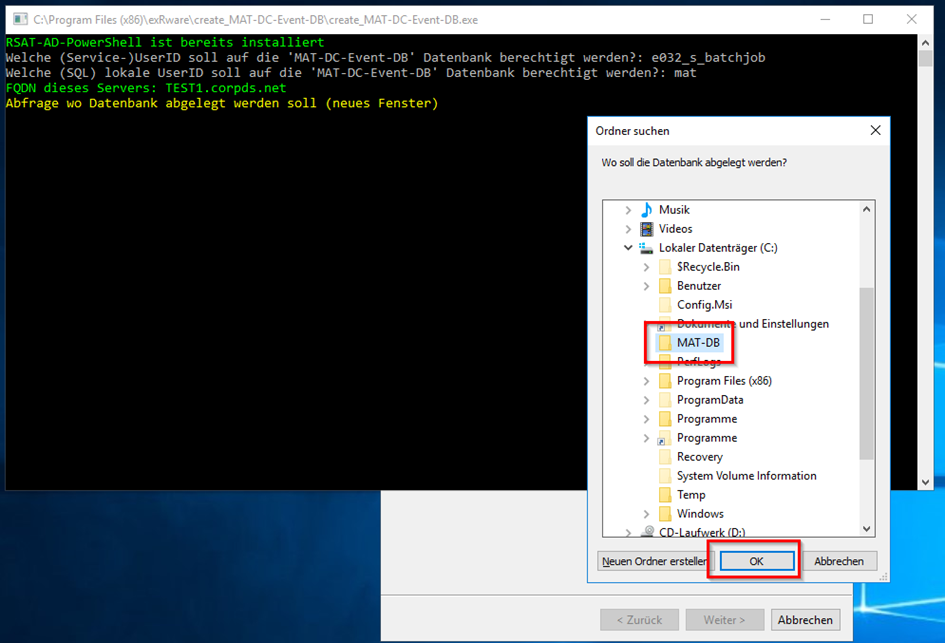Screen dimensions: 945x643
Task: Click Abbrechen in the Ordner suchen dialog
Action: coord(838,561)
